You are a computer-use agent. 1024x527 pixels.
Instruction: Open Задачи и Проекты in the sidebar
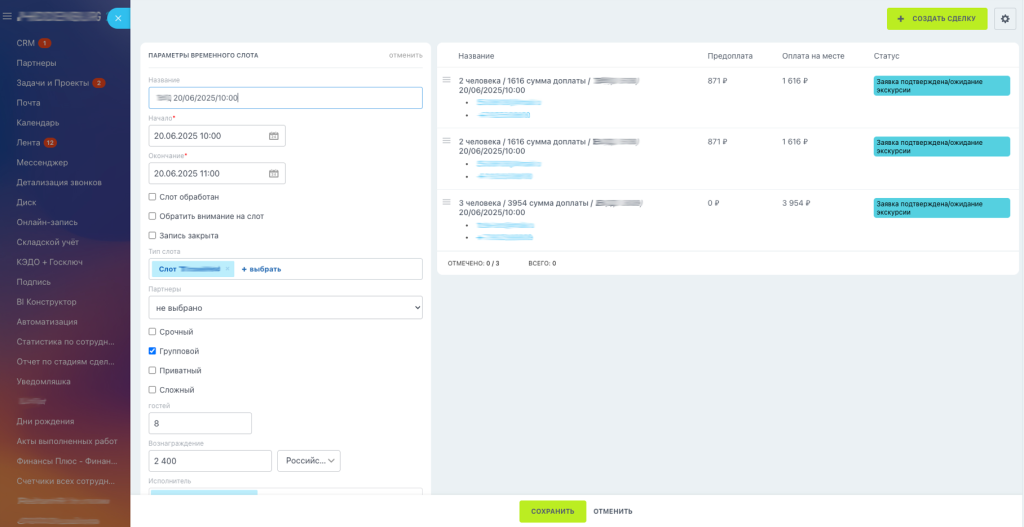[52, 83]
